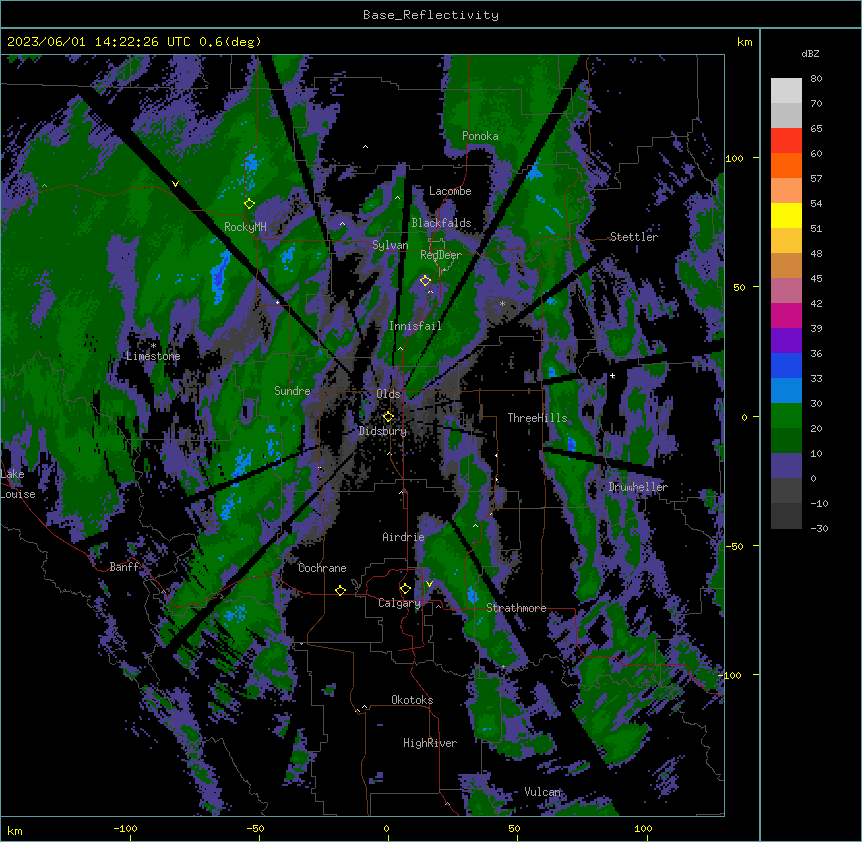Image resolution: width=862 pixels, height=842 pixels.
Task: Click the RockyMH label
Action: coord(245,227)
